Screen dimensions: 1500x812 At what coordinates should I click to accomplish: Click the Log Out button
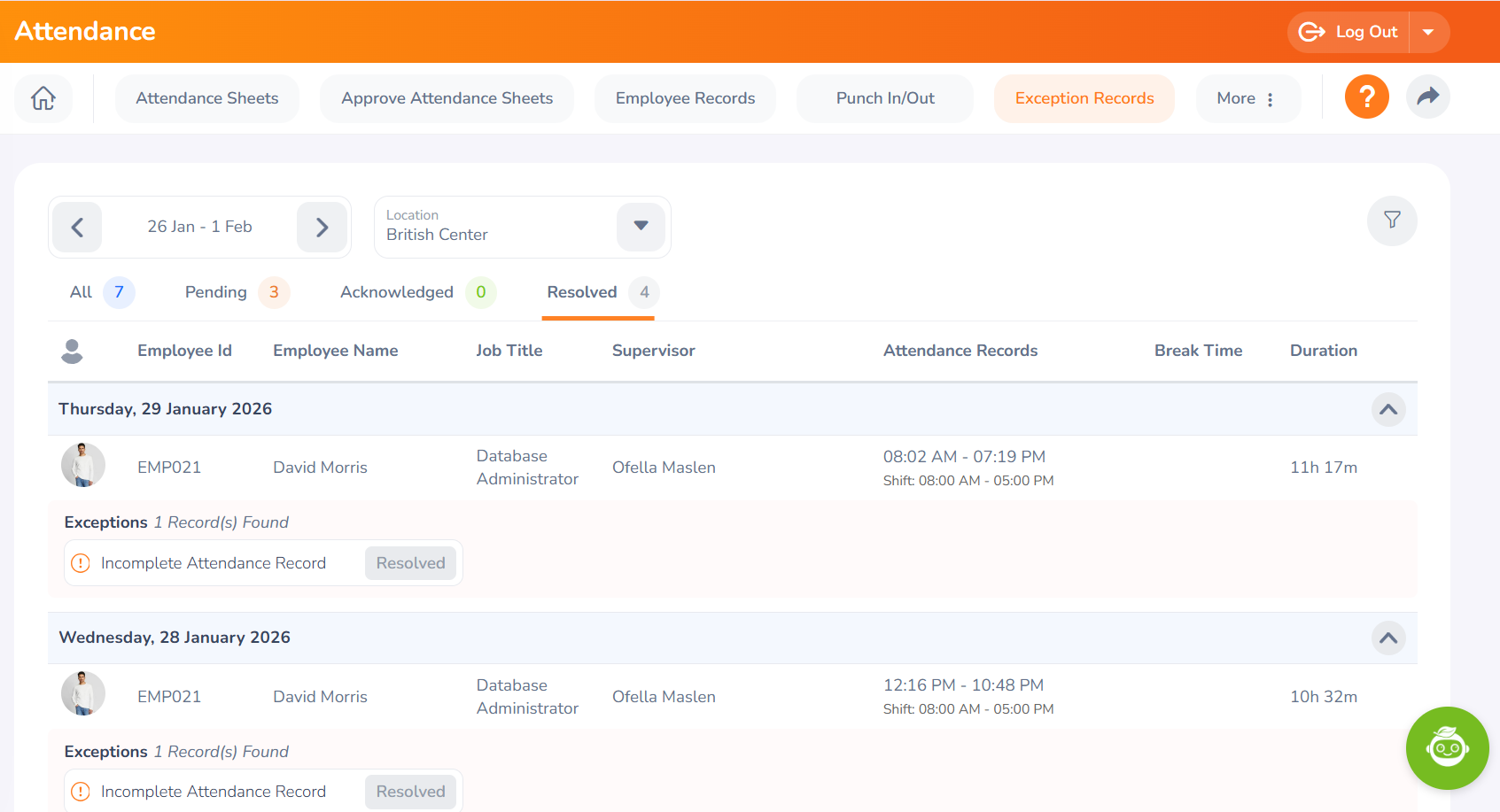coord(1349,33)
